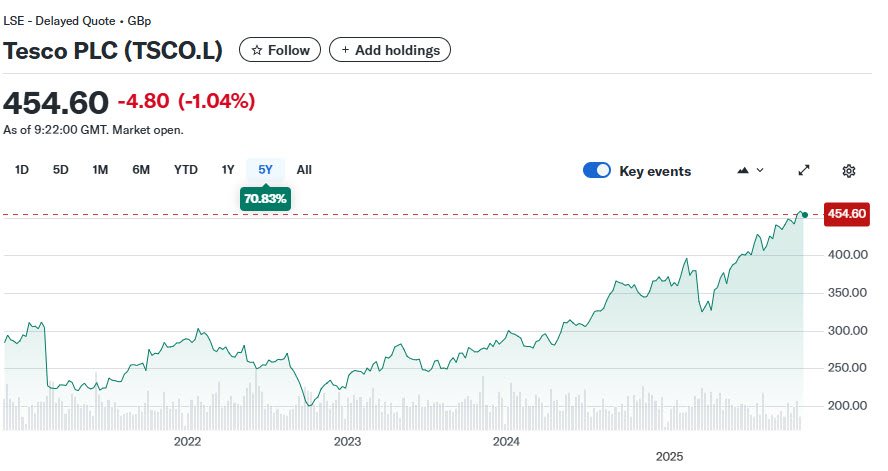Click the red 454.60 price label
Screen dimensions: 888x471
point(845,214)
